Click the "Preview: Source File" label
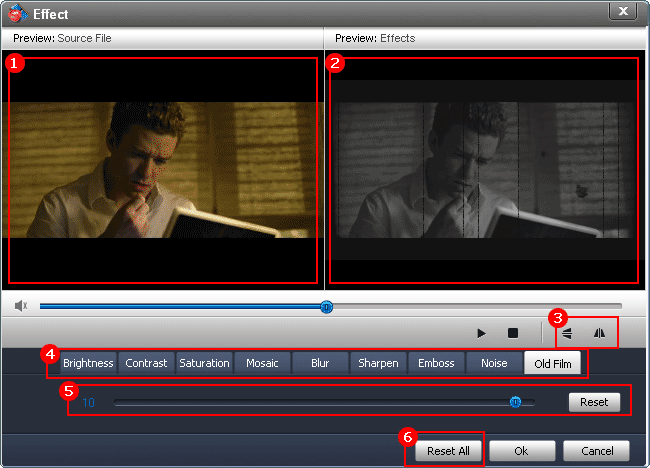This screenshot has height=468, width=650. [x=62, y=38]
